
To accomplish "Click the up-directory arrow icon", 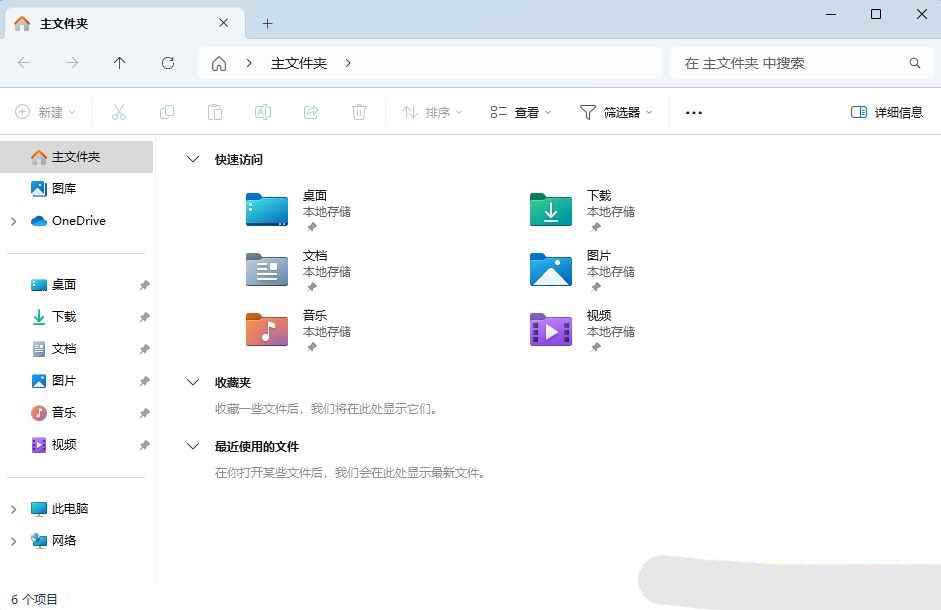I will point(120,63).
